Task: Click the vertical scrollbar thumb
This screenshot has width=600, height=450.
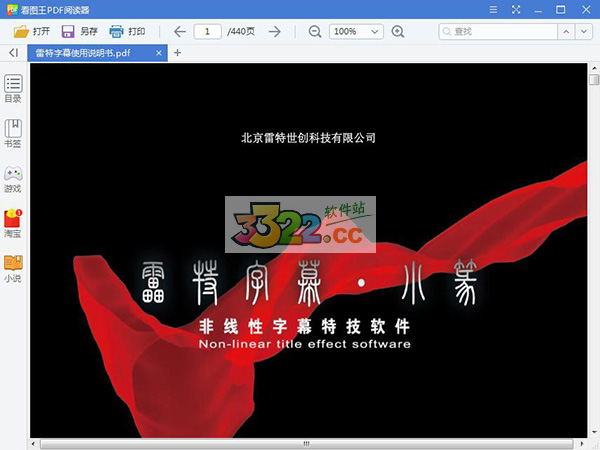Action: click(594, 80)
